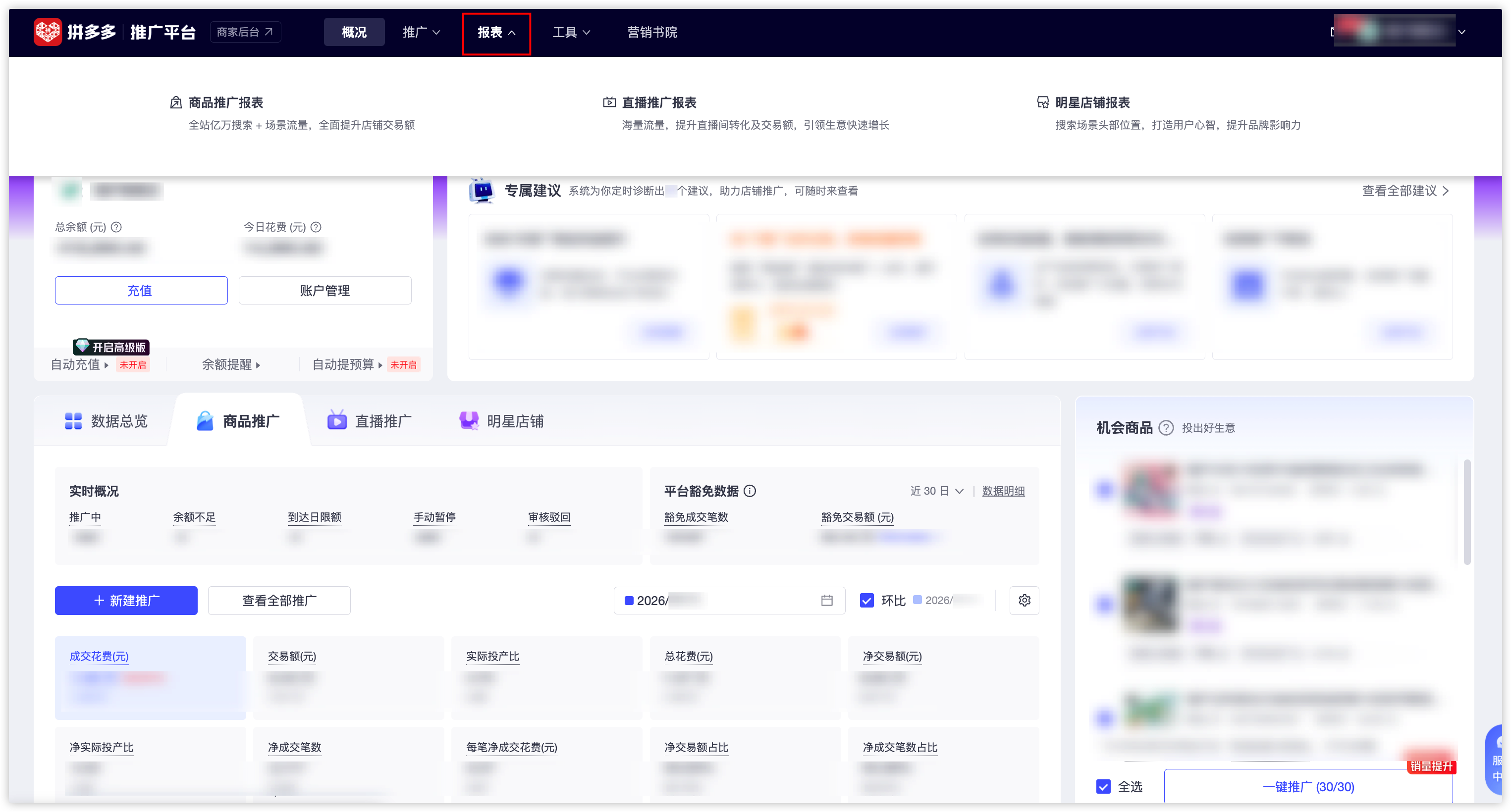This screenshot has height=812, width=1511.
Task: Open 营销书院 nav item
Action: 651,32
